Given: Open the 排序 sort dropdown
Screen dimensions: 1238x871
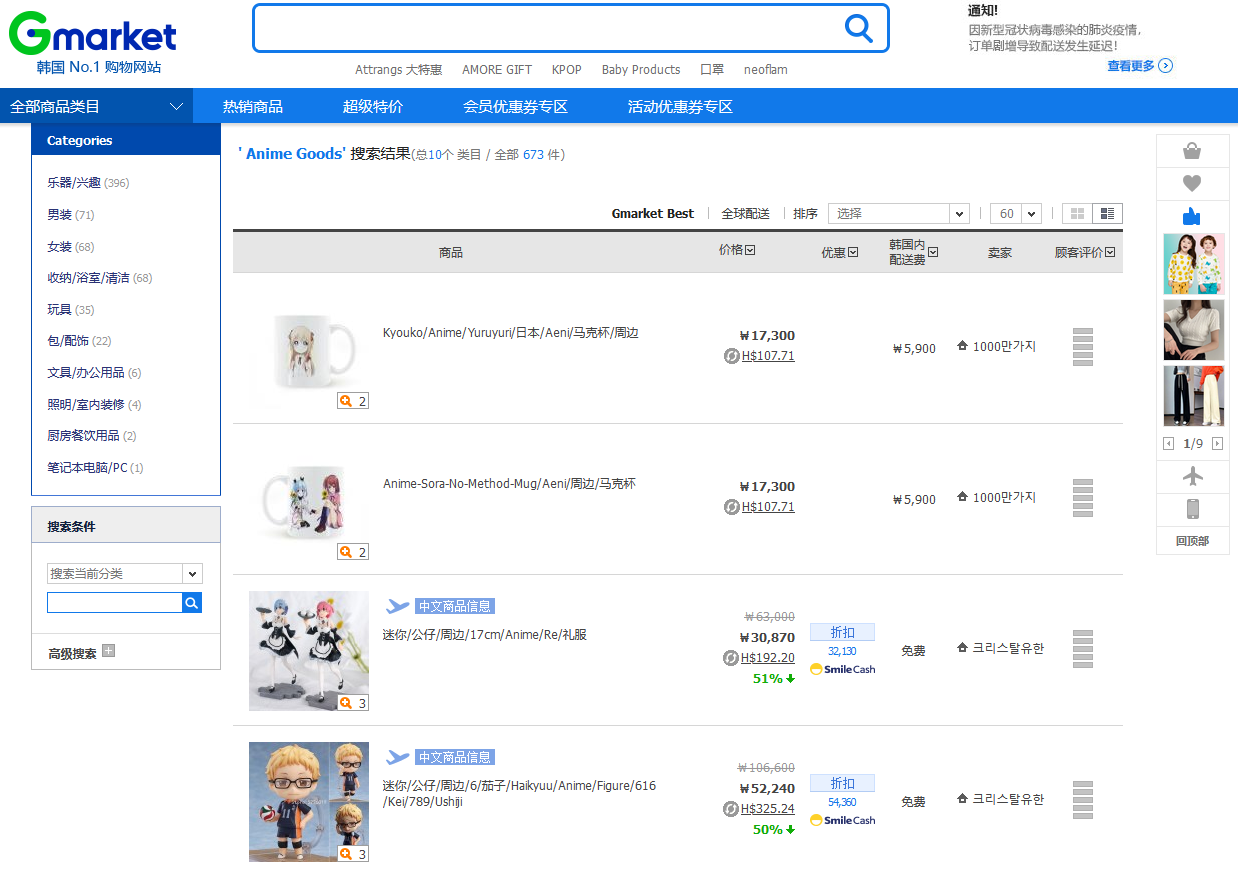Looking at the screenshot, I should [898, 213].
